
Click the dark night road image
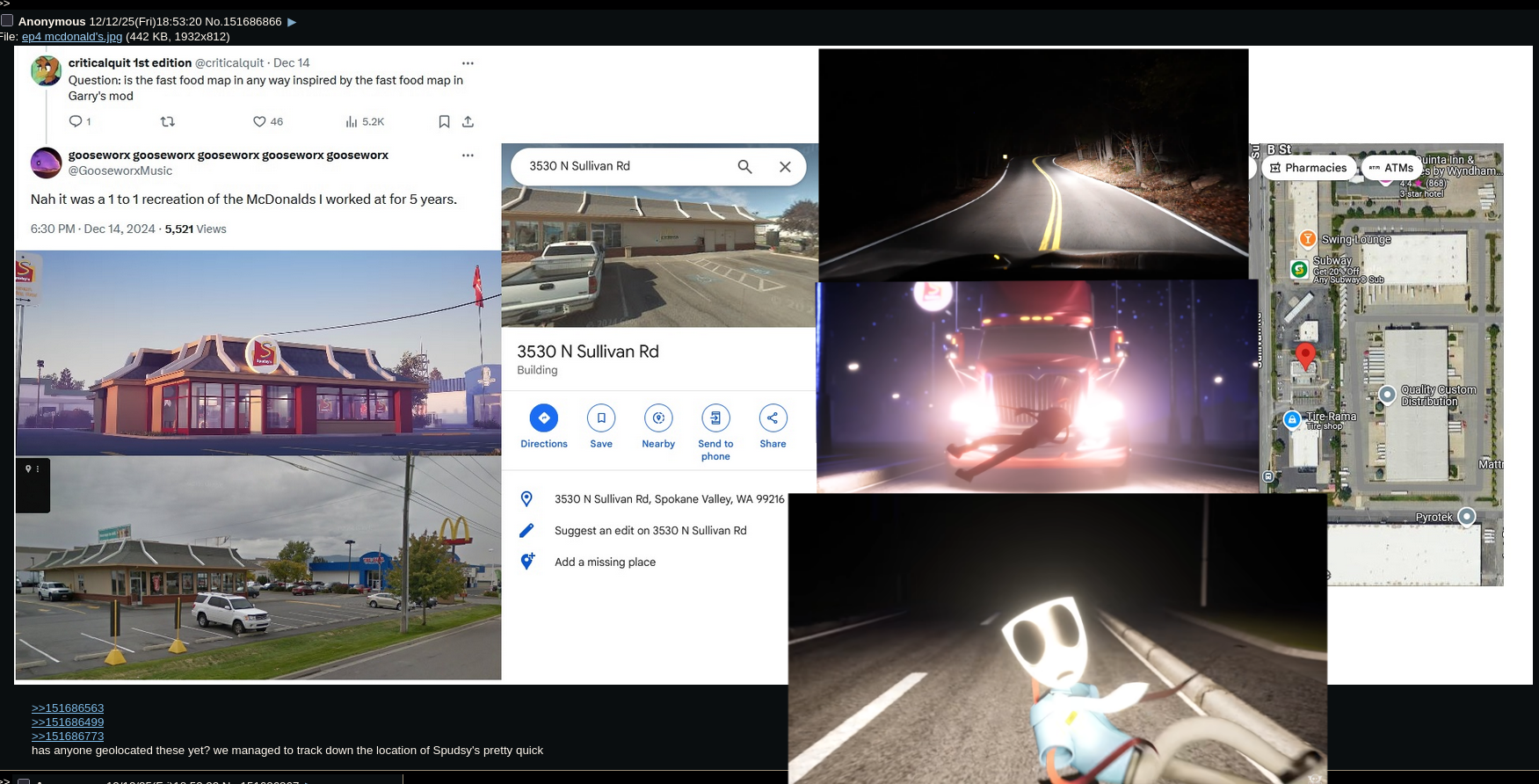click(x=1034, y=164)
